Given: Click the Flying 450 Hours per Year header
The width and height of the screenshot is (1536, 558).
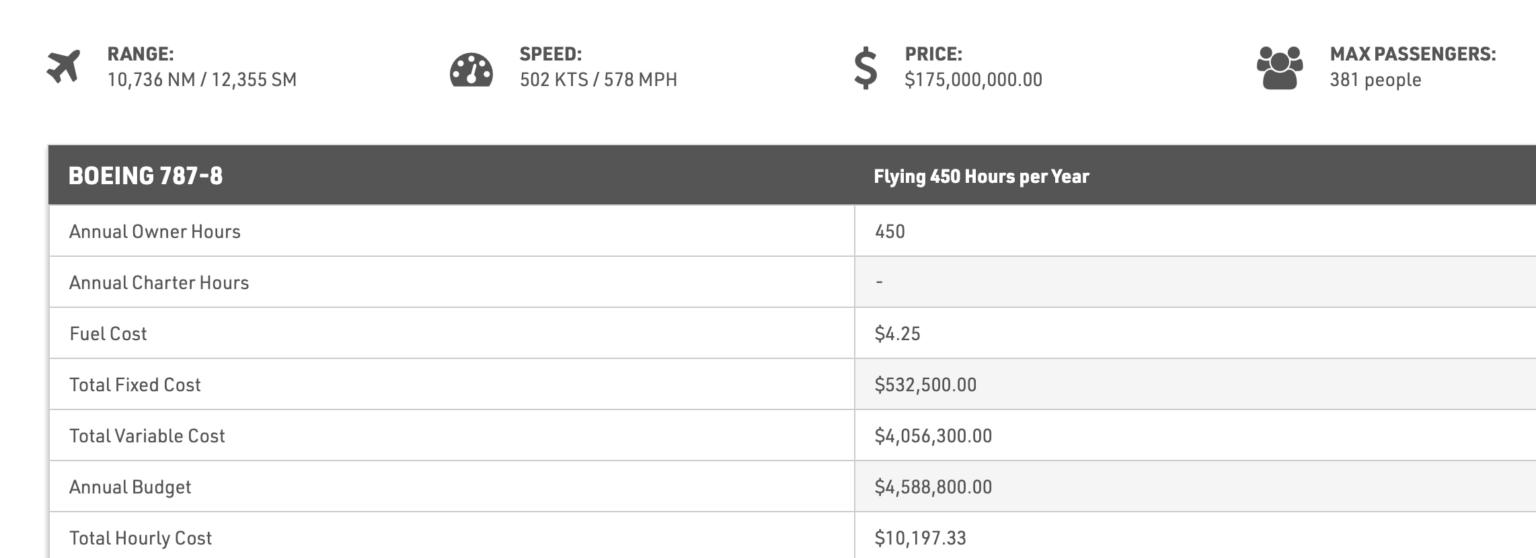Looking at the screenshot, I should [x=981, y=177].
